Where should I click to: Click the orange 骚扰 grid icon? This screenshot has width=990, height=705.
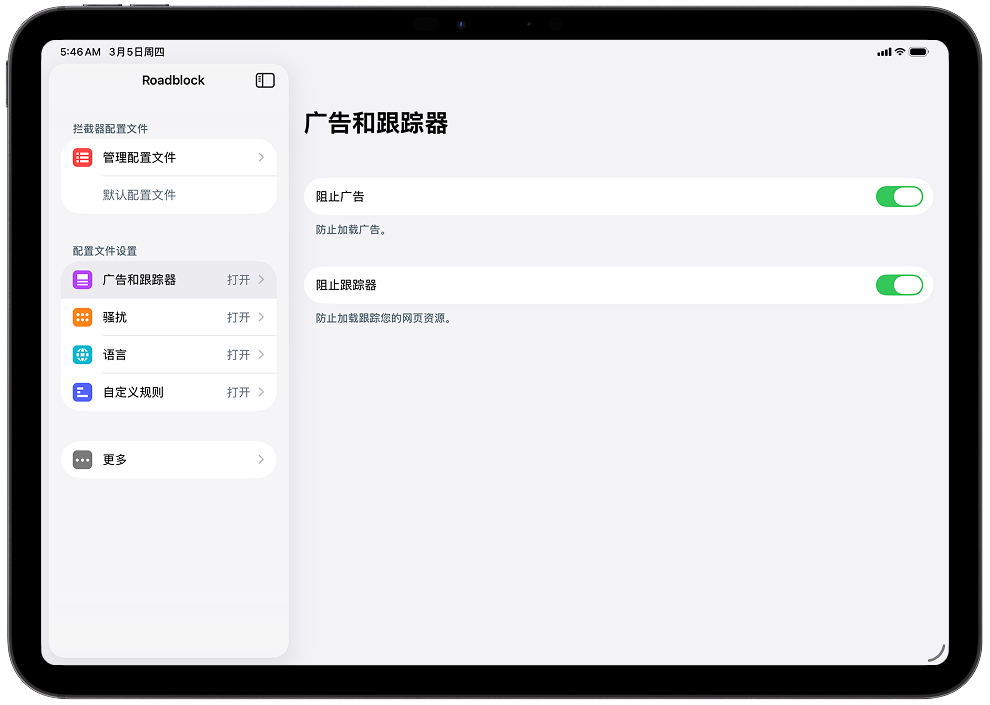click(x=83, y=317)
